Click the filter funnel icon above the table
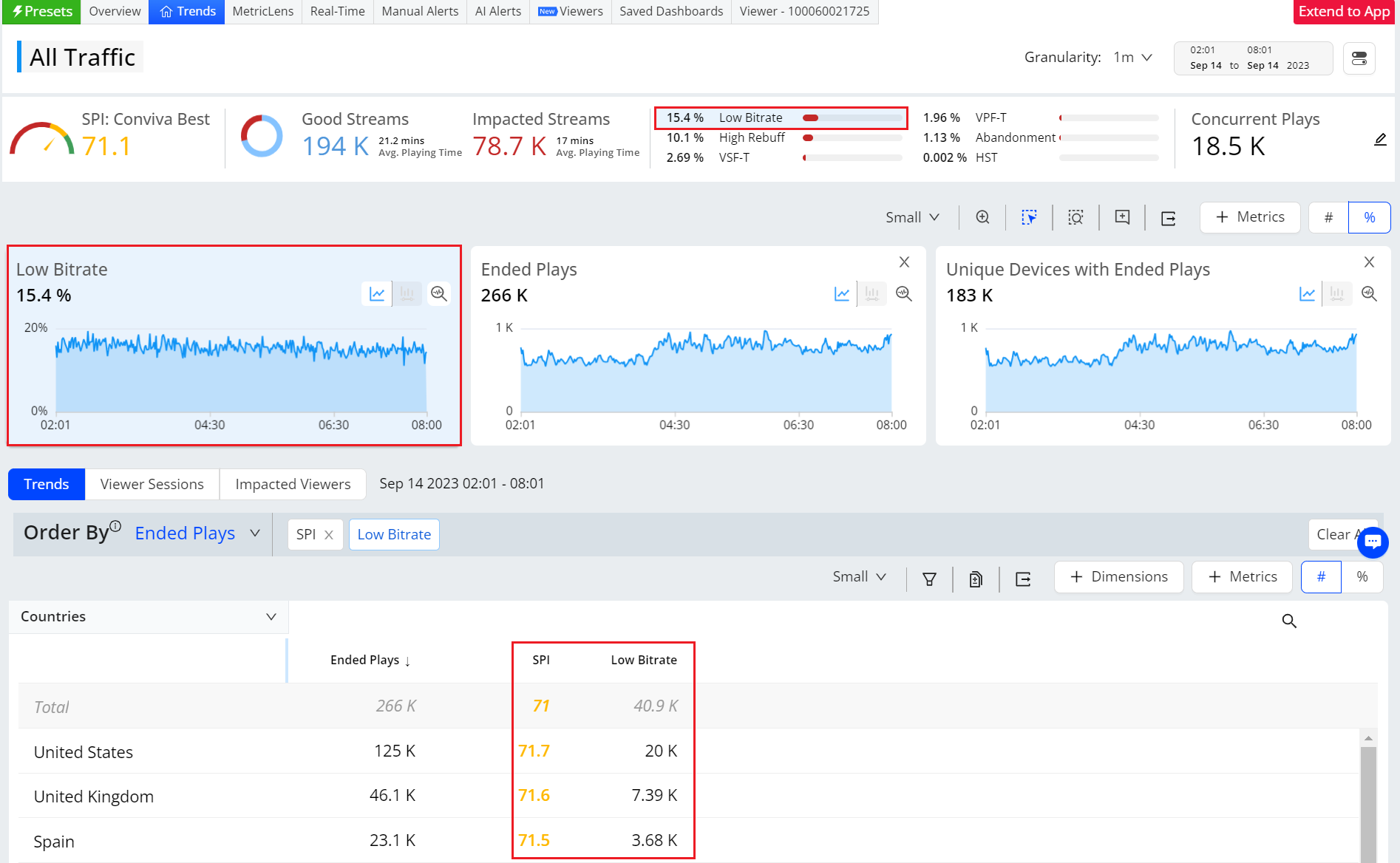The width and height of the screenshot is (1400, 863). click(x=929, y=579)
